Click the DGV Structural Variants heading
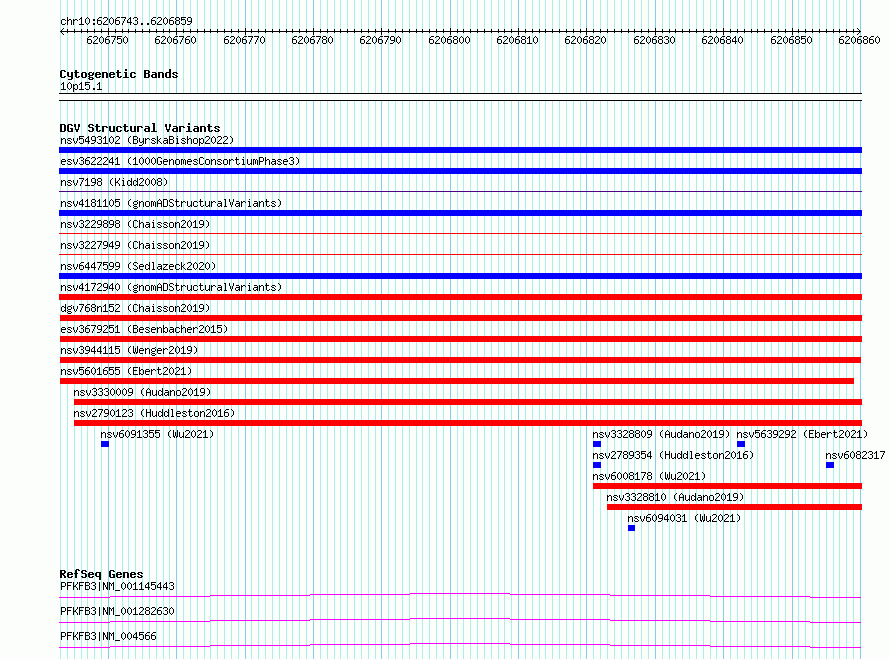Screen dimensions: 890x659 (140, 128)
